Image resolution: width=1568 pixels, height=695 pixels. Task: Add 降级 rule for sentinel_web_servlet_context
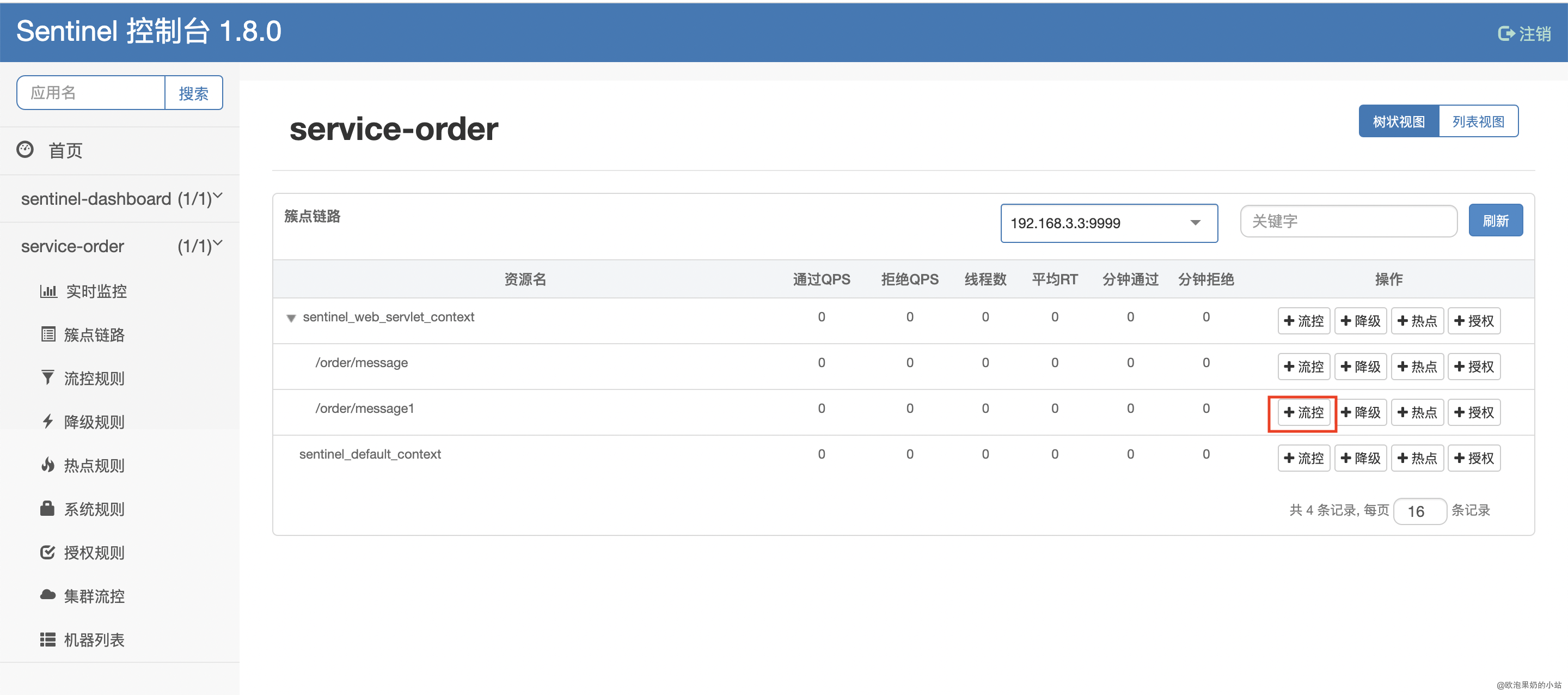(1361, 321)
